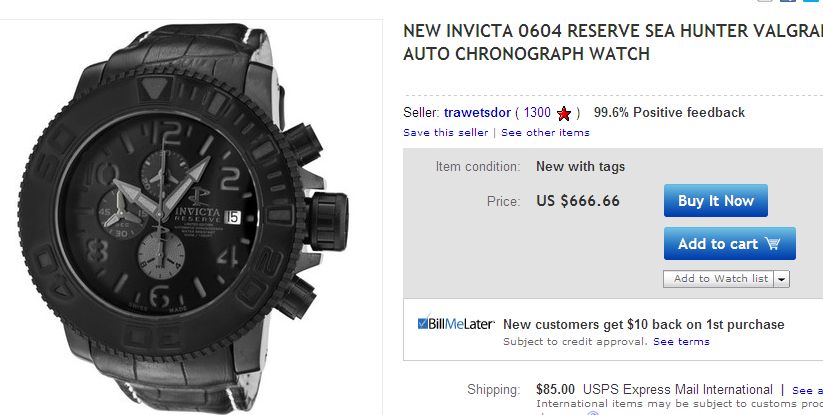Click the shipping See all link

click(806, 389)
